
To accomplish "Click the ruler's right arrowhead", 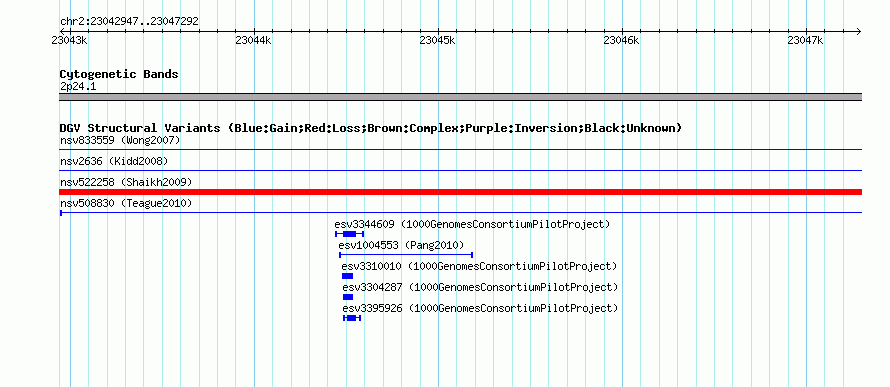I will pyautogui.click(x=858, y=31).
